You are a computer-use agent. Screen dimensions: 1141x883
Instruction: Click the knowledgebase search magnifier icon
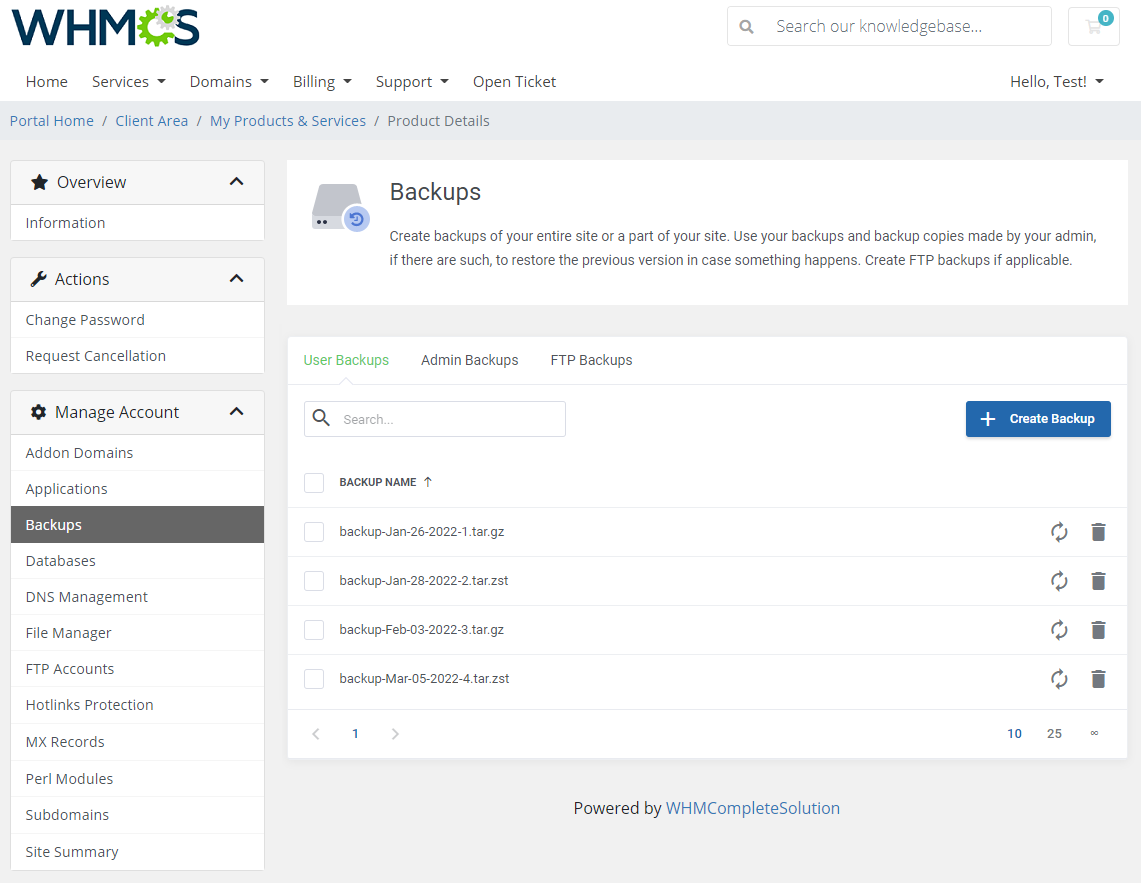[746, 25]
